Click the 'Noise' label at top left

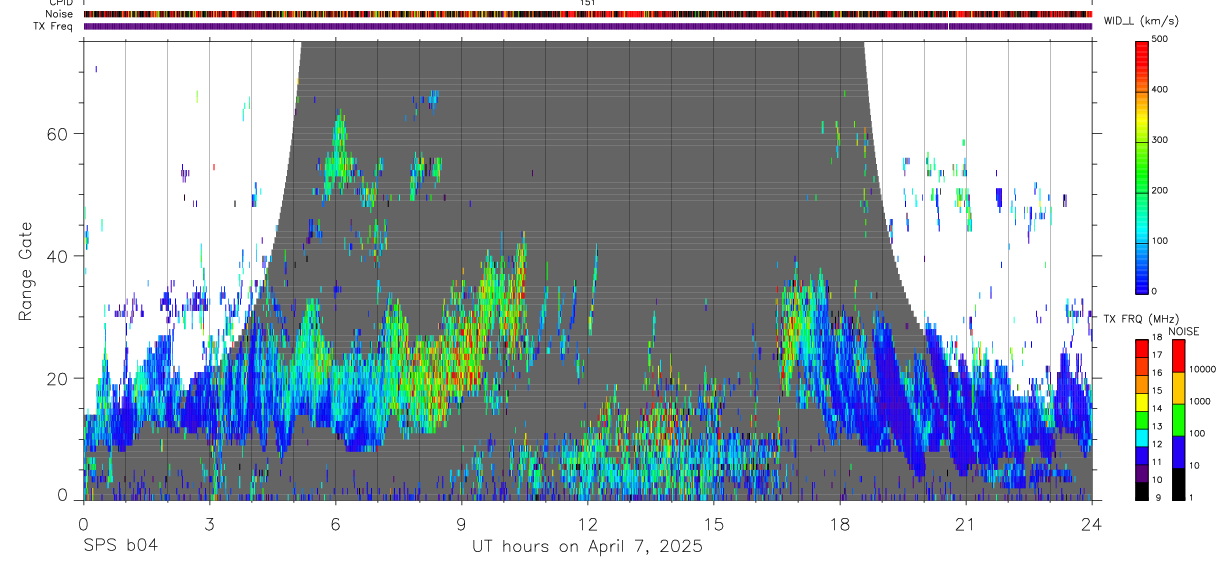(59, 15)
